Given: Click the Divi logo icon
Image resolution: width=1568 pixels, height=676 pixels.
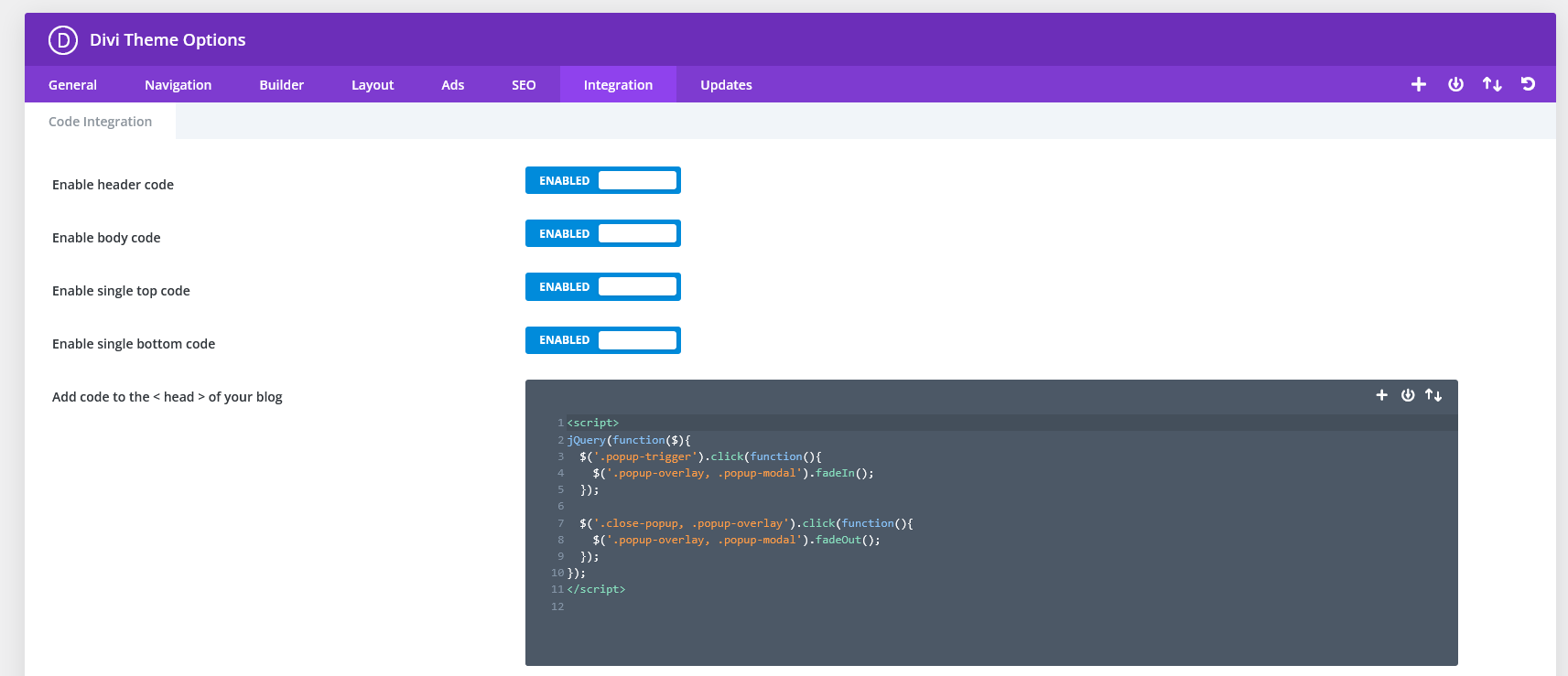Looking at the screenshot, I should click(63, 40).
